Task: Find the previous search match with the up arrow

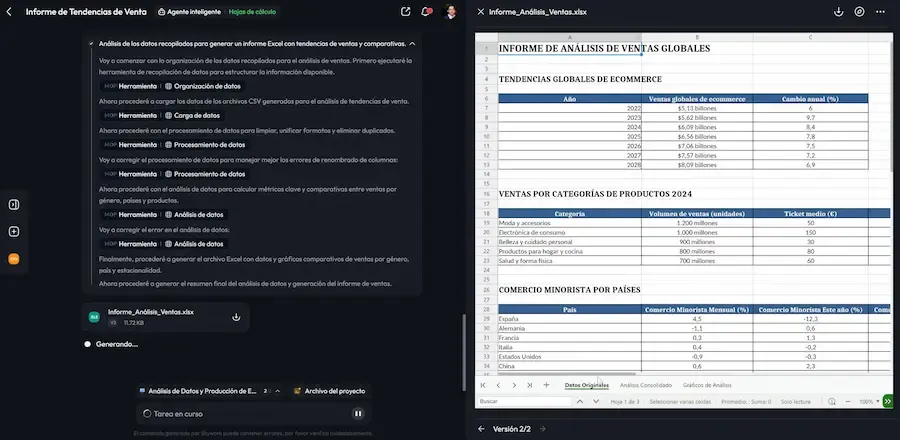Action: click(580, 402)
